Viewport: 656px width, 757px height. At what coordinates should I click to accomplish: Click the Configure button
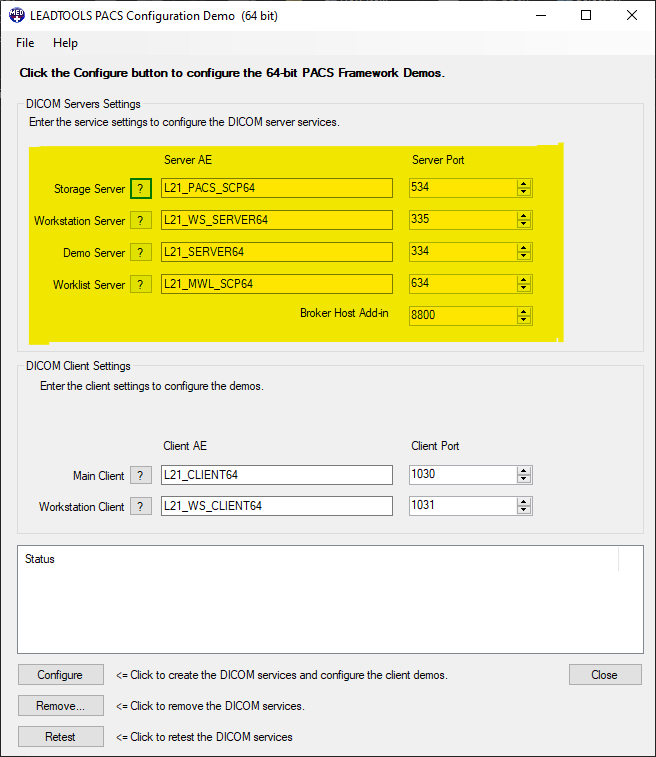click(x=61, y=674)
